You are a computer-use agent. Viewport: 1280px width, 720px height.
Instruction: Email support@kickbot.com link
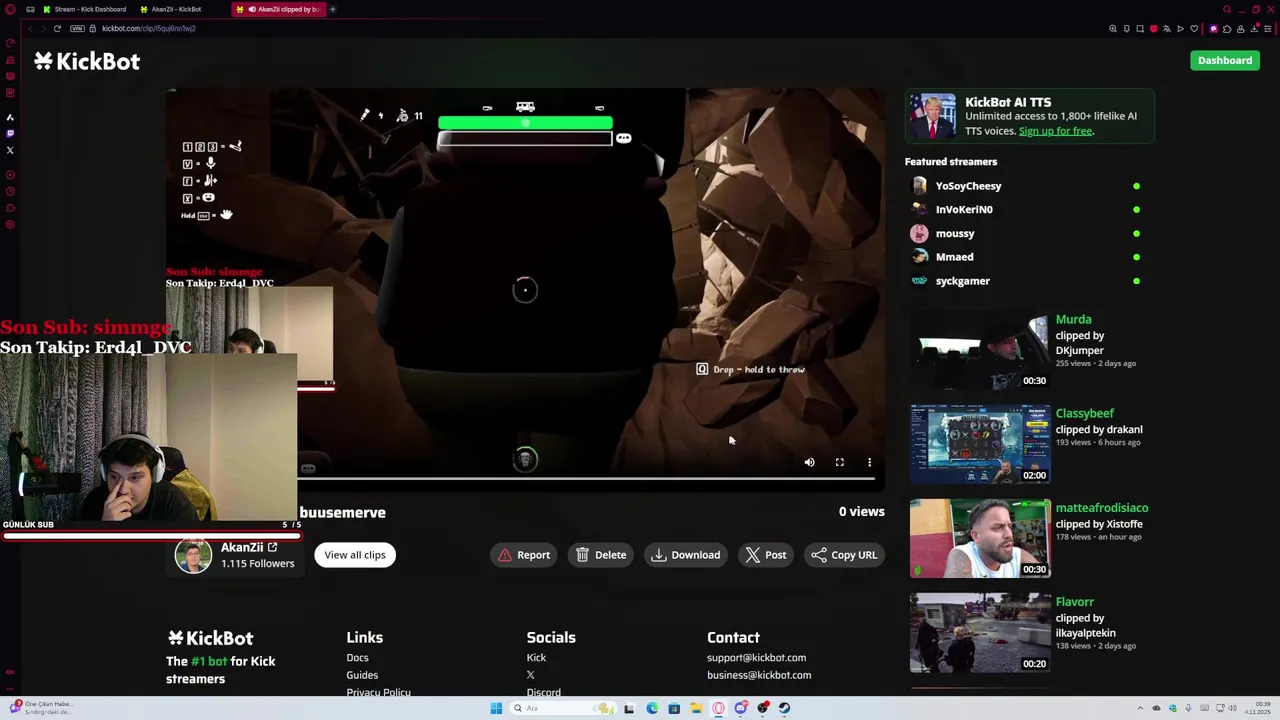756,658
